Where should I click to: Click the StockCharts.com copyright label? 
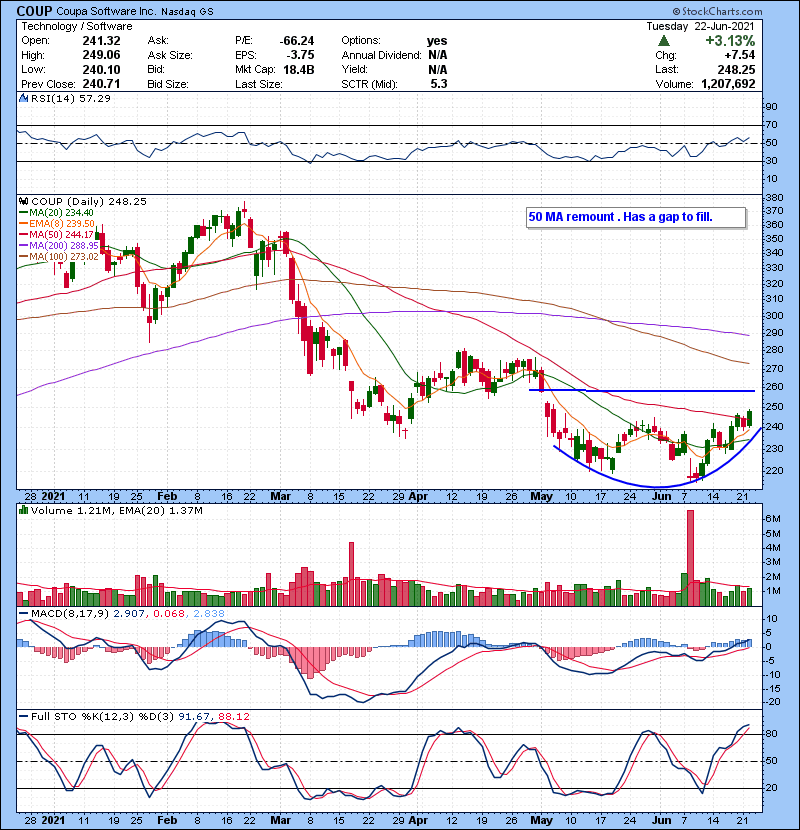pyautogui.click(x=718, y=11)
